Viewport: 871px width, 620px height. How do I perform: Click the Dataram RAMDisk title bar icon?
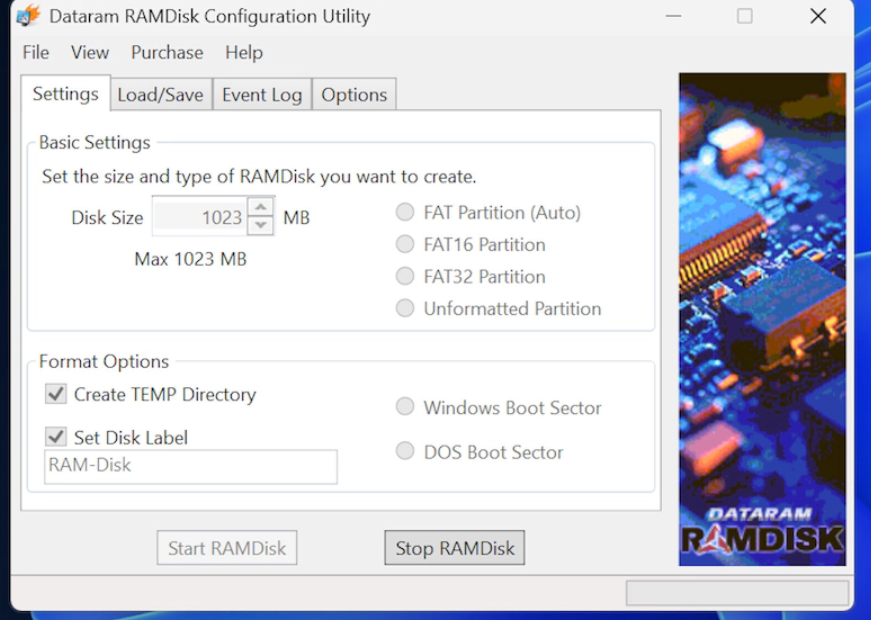(28, 16)
